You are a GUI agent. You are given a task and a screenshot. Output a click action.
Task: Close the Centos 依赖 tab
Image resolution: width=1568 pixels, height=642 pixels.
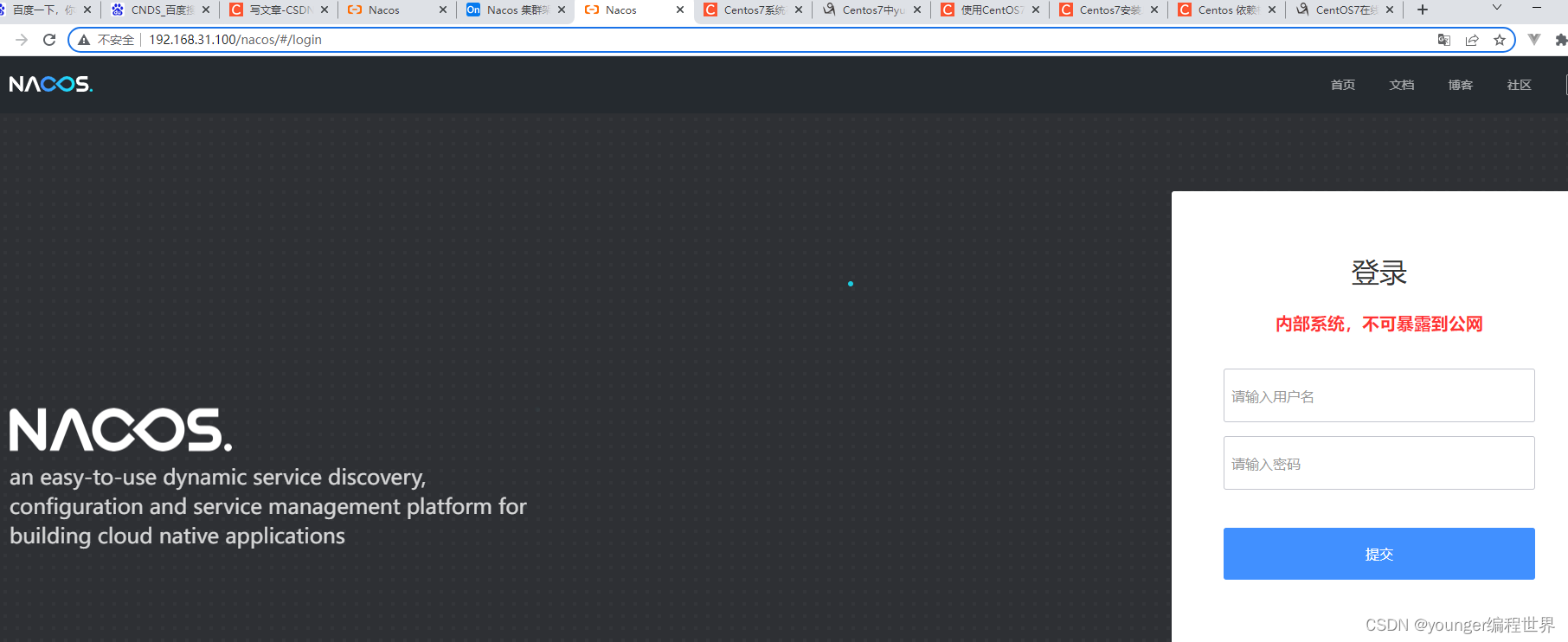pos(1272,10)
